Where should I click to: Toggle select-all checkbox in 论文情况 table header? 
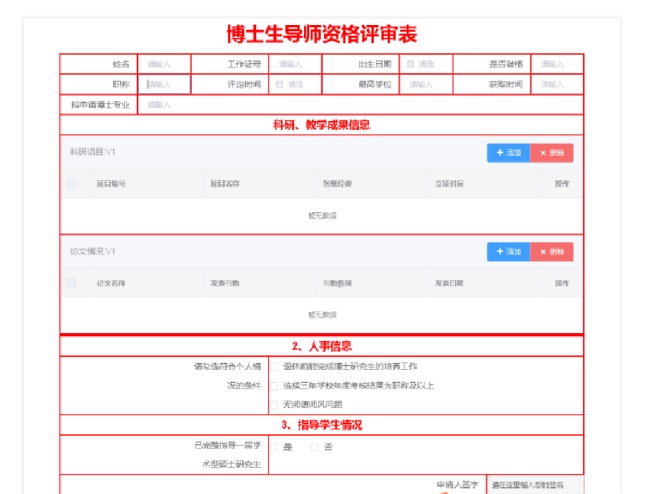[x=71, y=283]
